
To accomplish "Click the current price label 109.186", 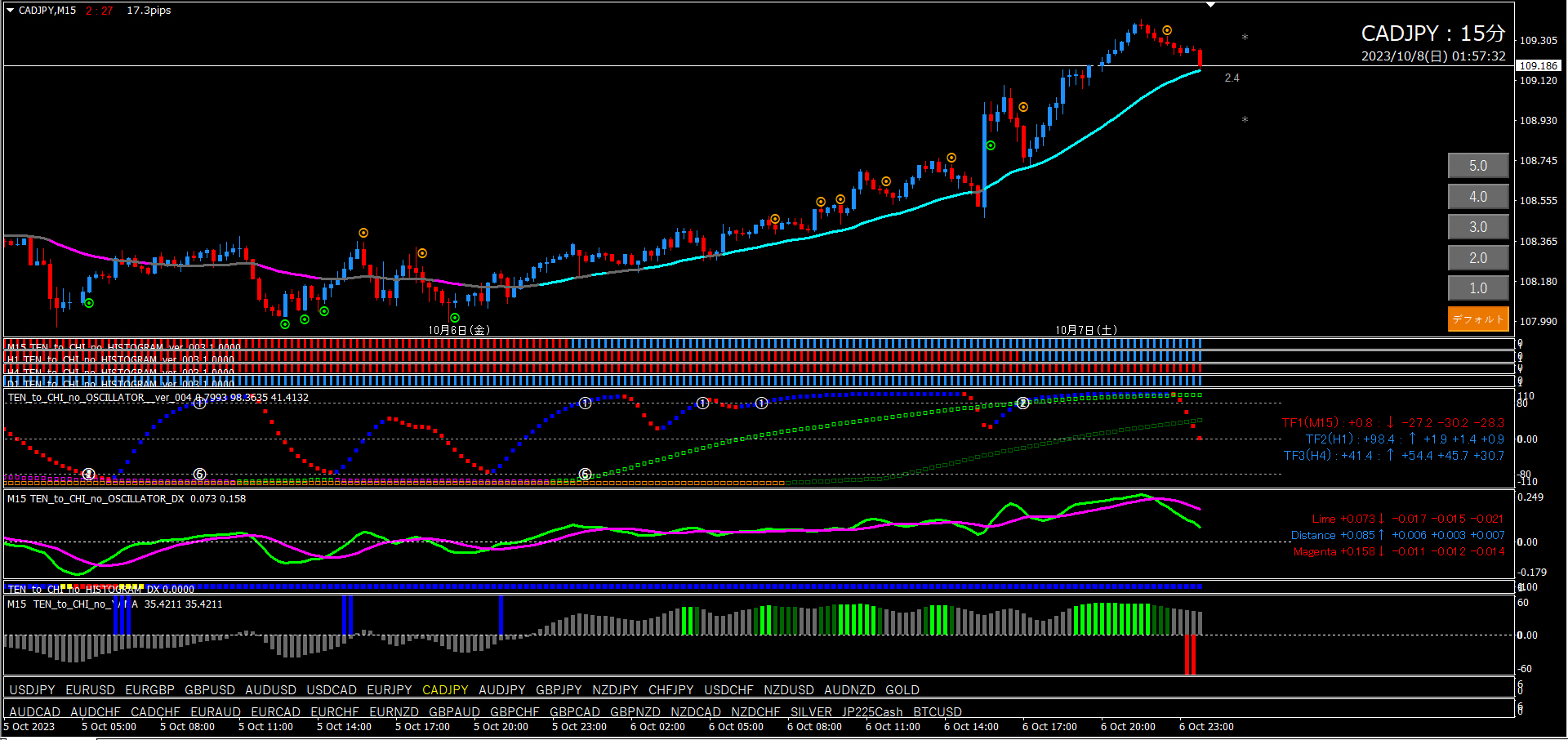I will (1539, 65).
